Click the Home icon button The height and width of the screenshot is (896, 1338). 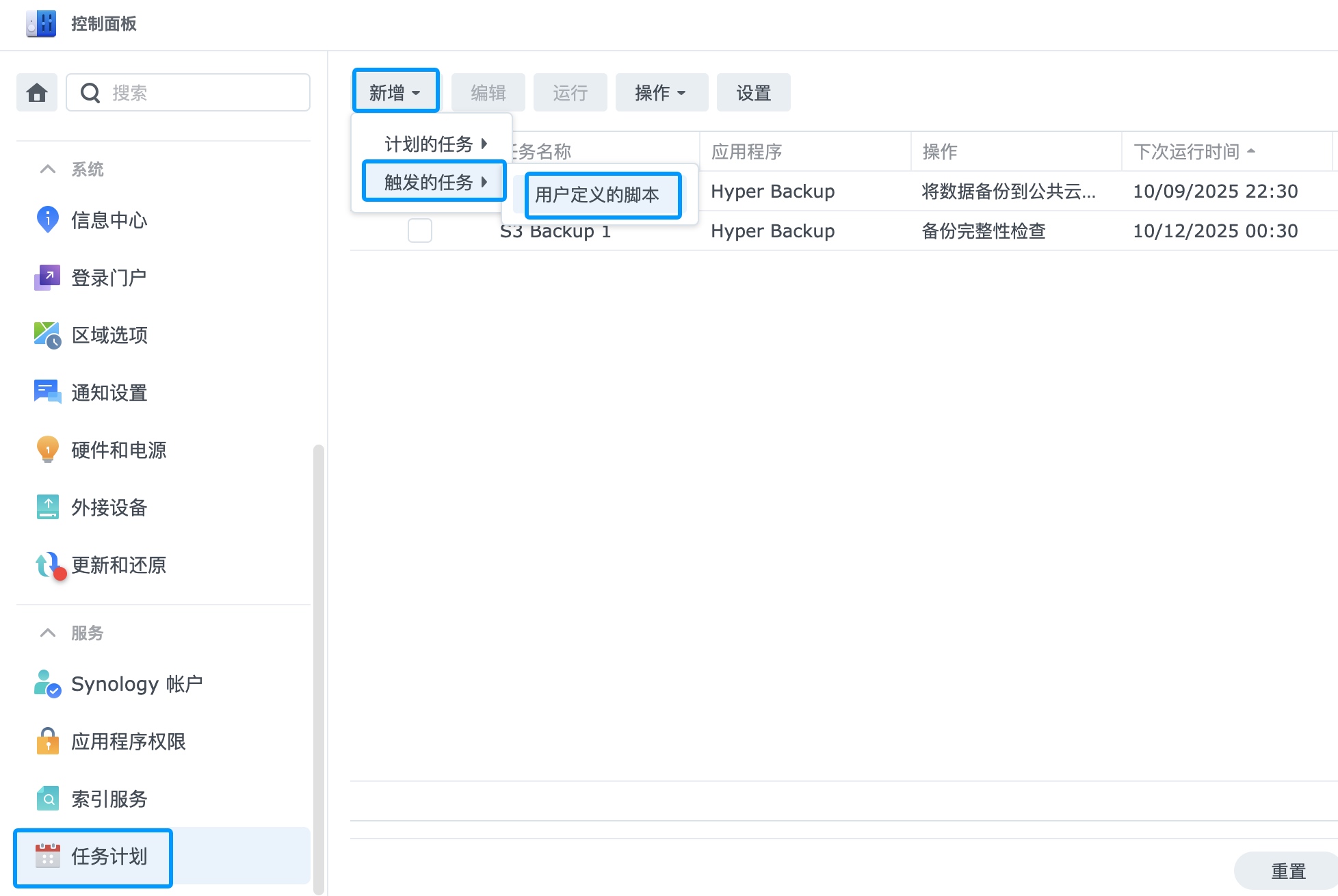pyautogui.click(x=37, y=92)
